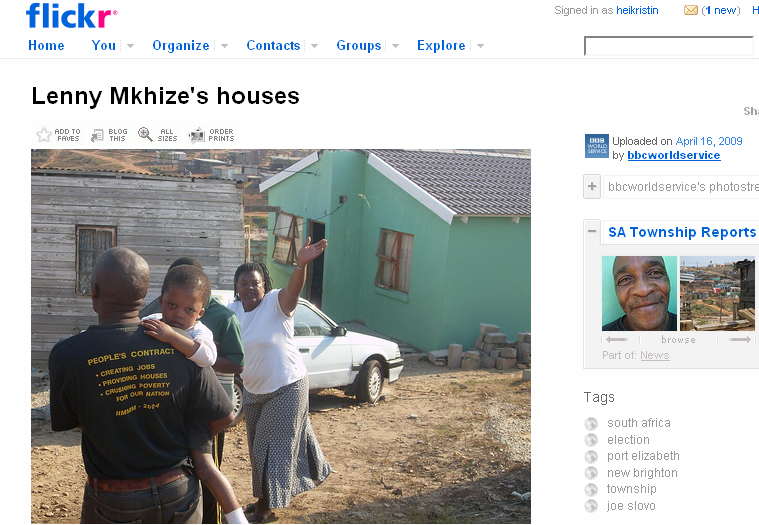759x525 pixels.
Task: Open the April 16, 2009 date link
Action: pos(709,141)
